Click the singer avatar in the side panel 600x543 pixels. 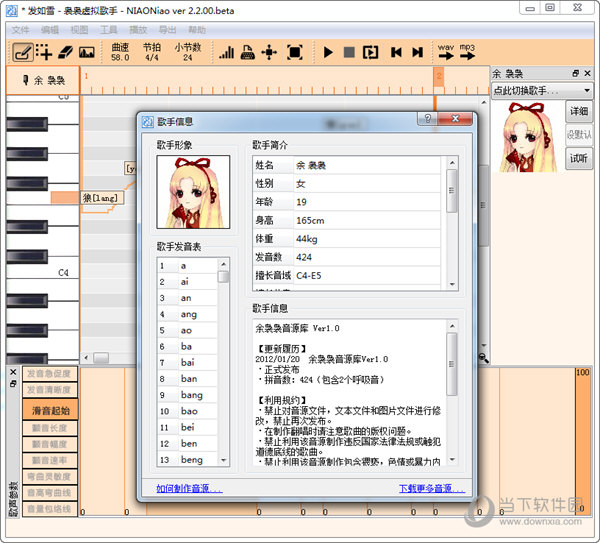[527, 137]
